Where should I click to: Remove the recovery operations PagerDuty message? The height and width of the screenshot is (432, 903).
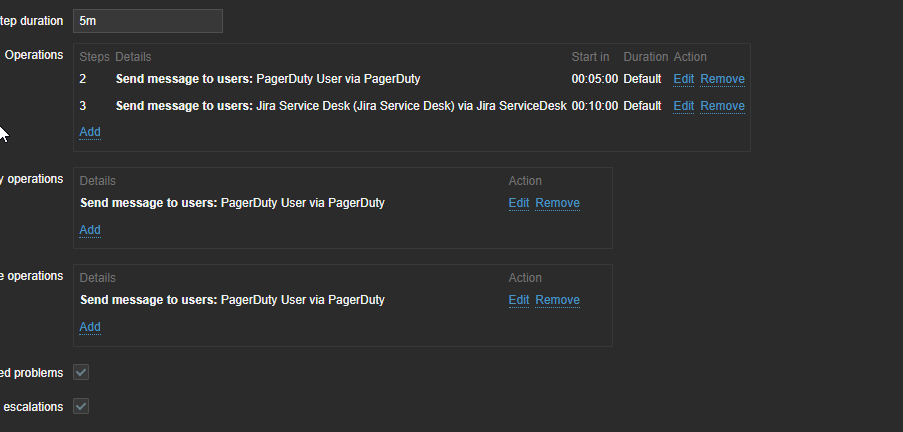557,203
